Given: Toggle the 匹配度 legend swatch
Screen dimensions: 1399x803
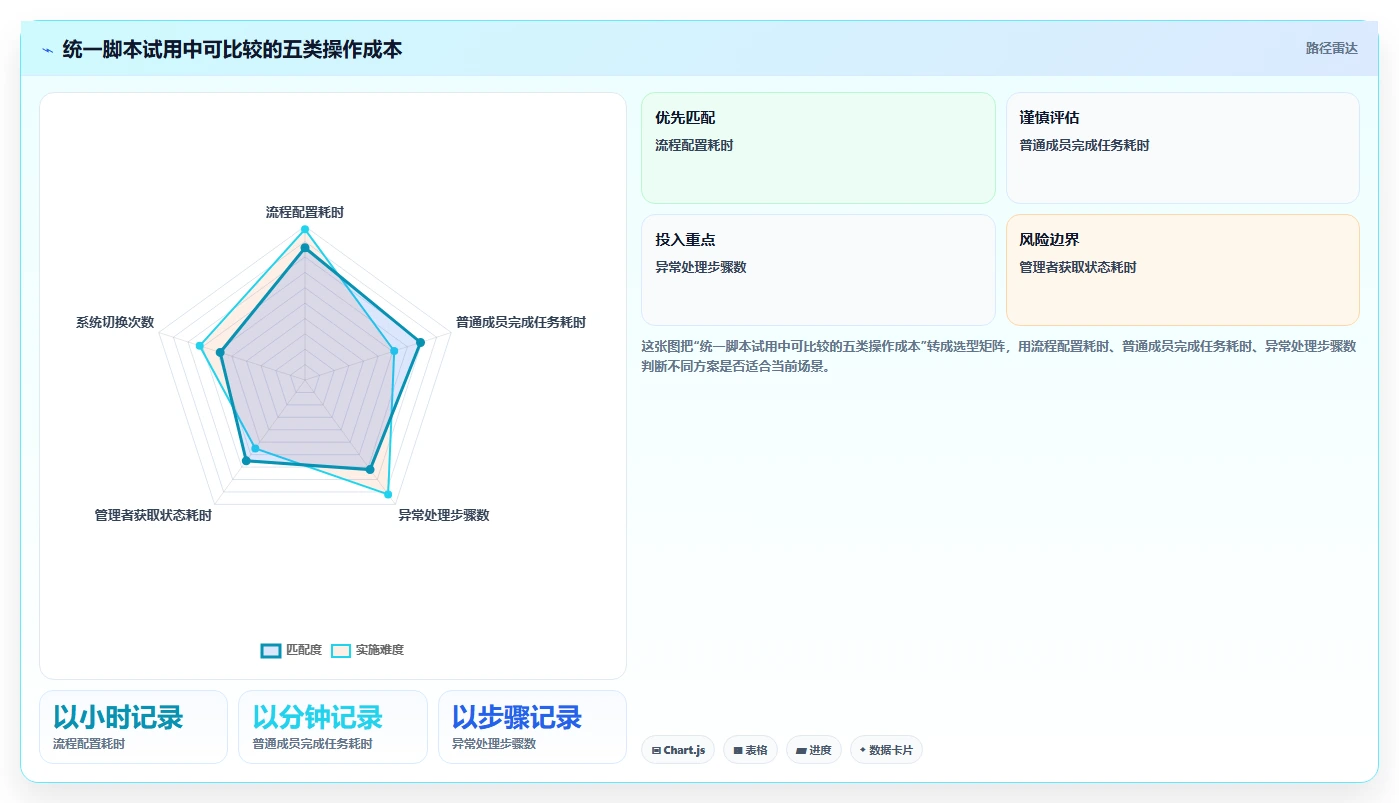Looking at the screenshot, I should pyautogui.click(x=271, y=650).
